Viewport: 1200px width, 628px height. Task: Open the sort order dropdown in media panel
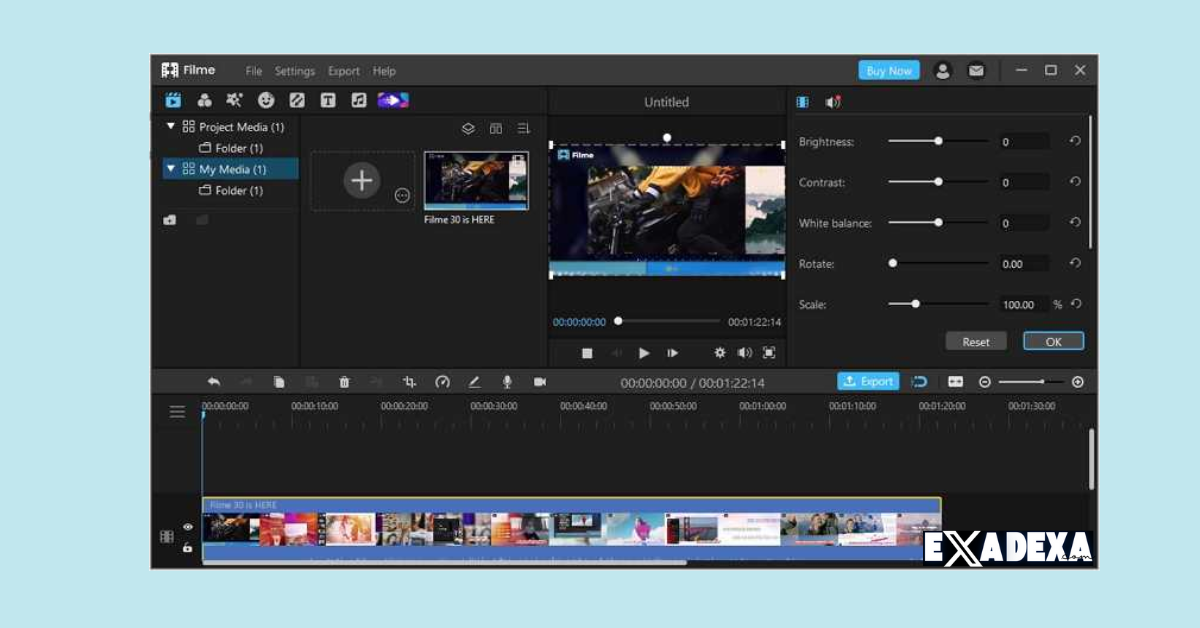click(522, 128)
